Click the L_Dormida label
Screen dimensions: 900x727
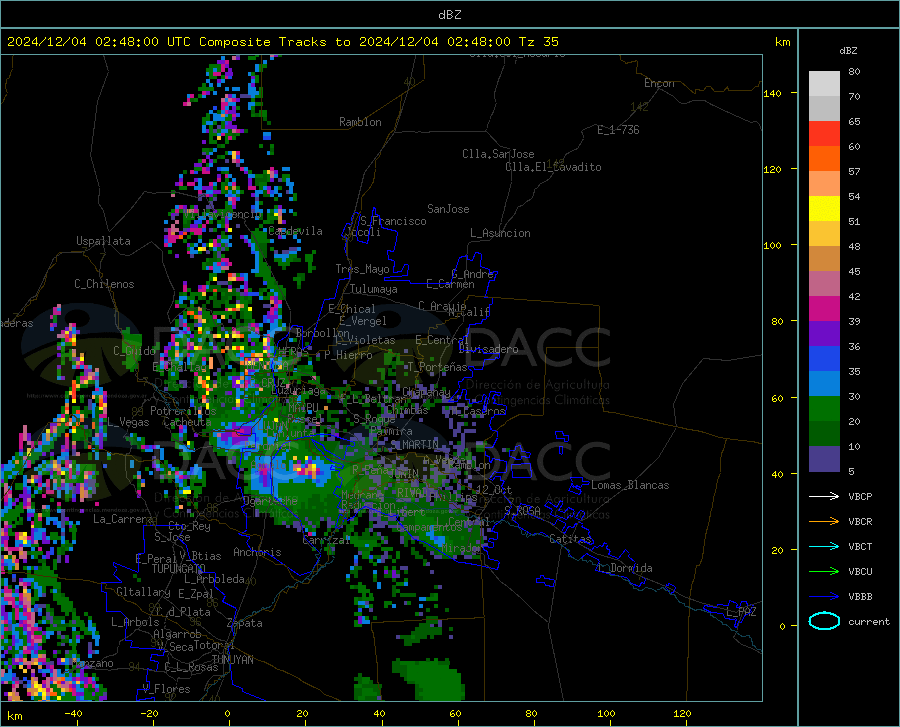(x=624, y=568)
